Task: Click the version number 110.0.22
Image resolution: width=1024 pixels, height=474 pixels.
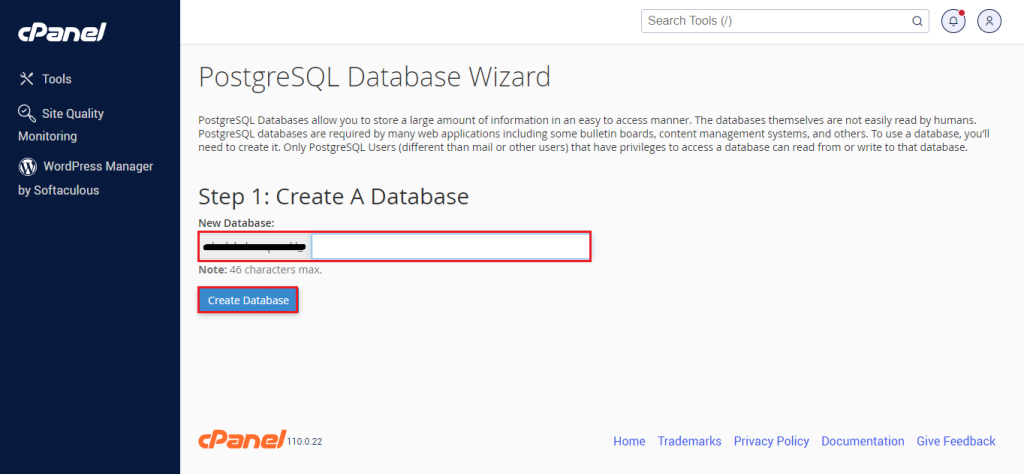Action: pyautogui.click(x=305, y=442)
